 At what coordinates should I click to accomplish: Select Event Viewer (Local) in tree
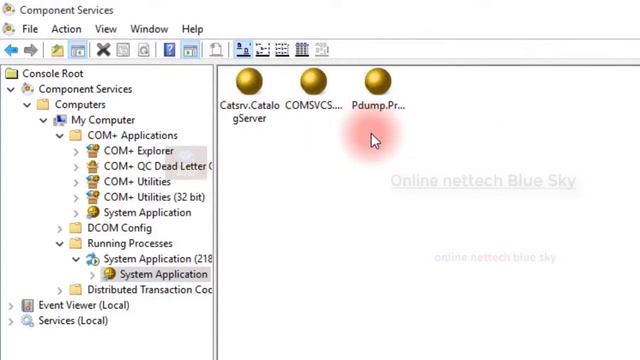tap(84, 305)
